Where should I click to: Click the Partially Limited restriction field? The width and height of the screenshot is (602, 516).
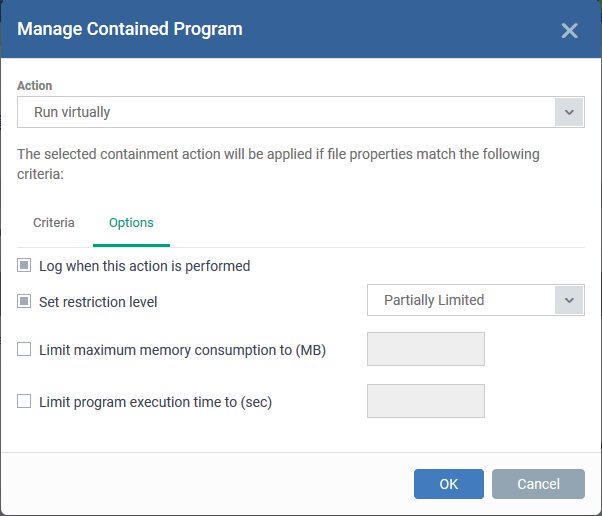[x=476, y=300]
